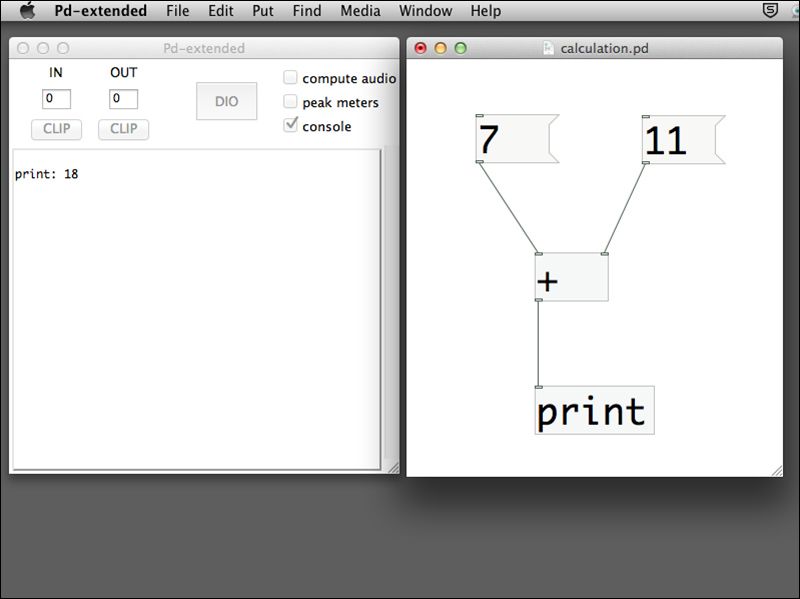Click the message box containing 7
This screenshot has width=800, height=599.
[x=517, y=139]
